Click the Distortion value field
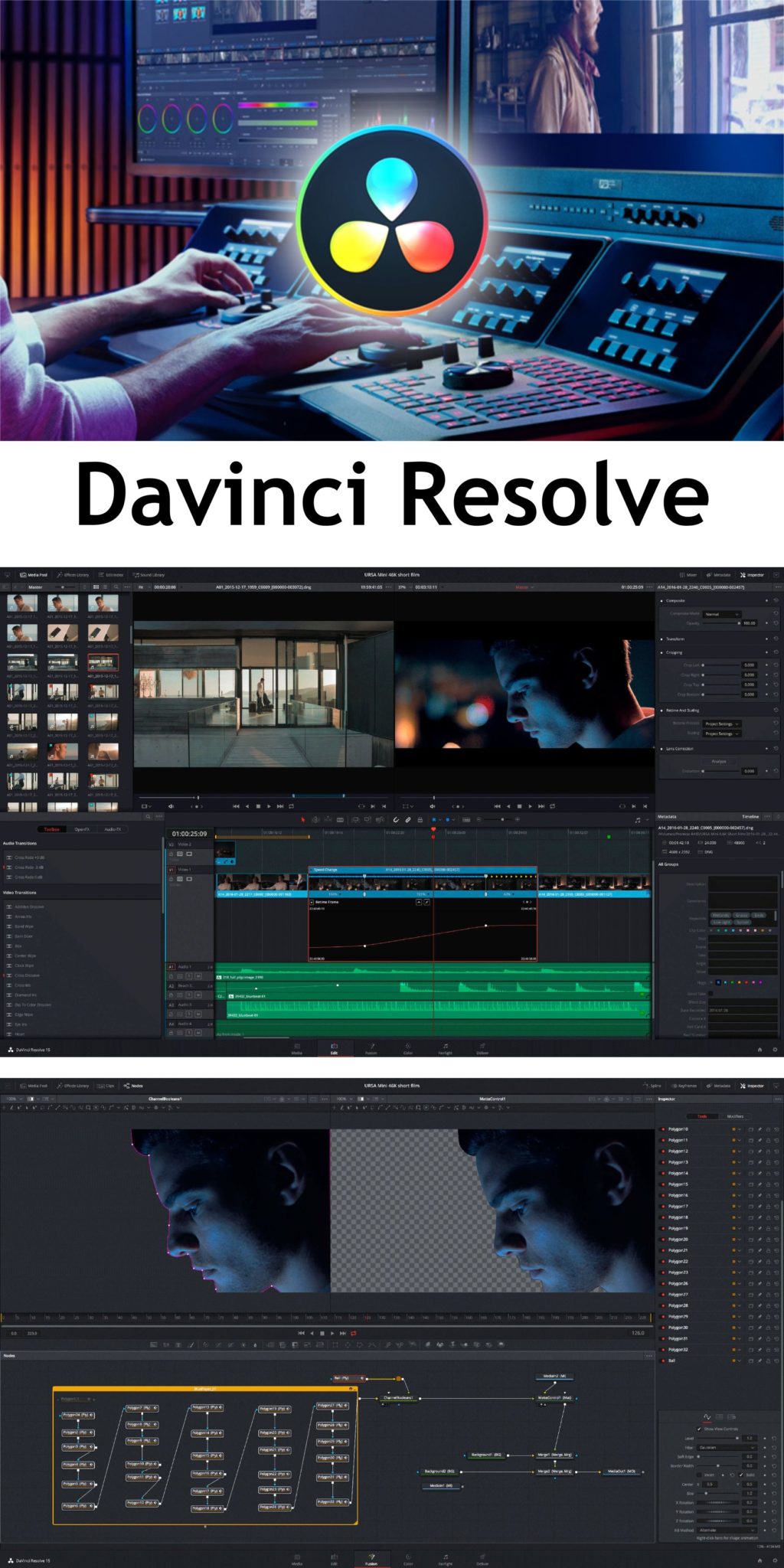Image resolution: width=784 pixels, height=1568 pixels. tap(750, 771)
